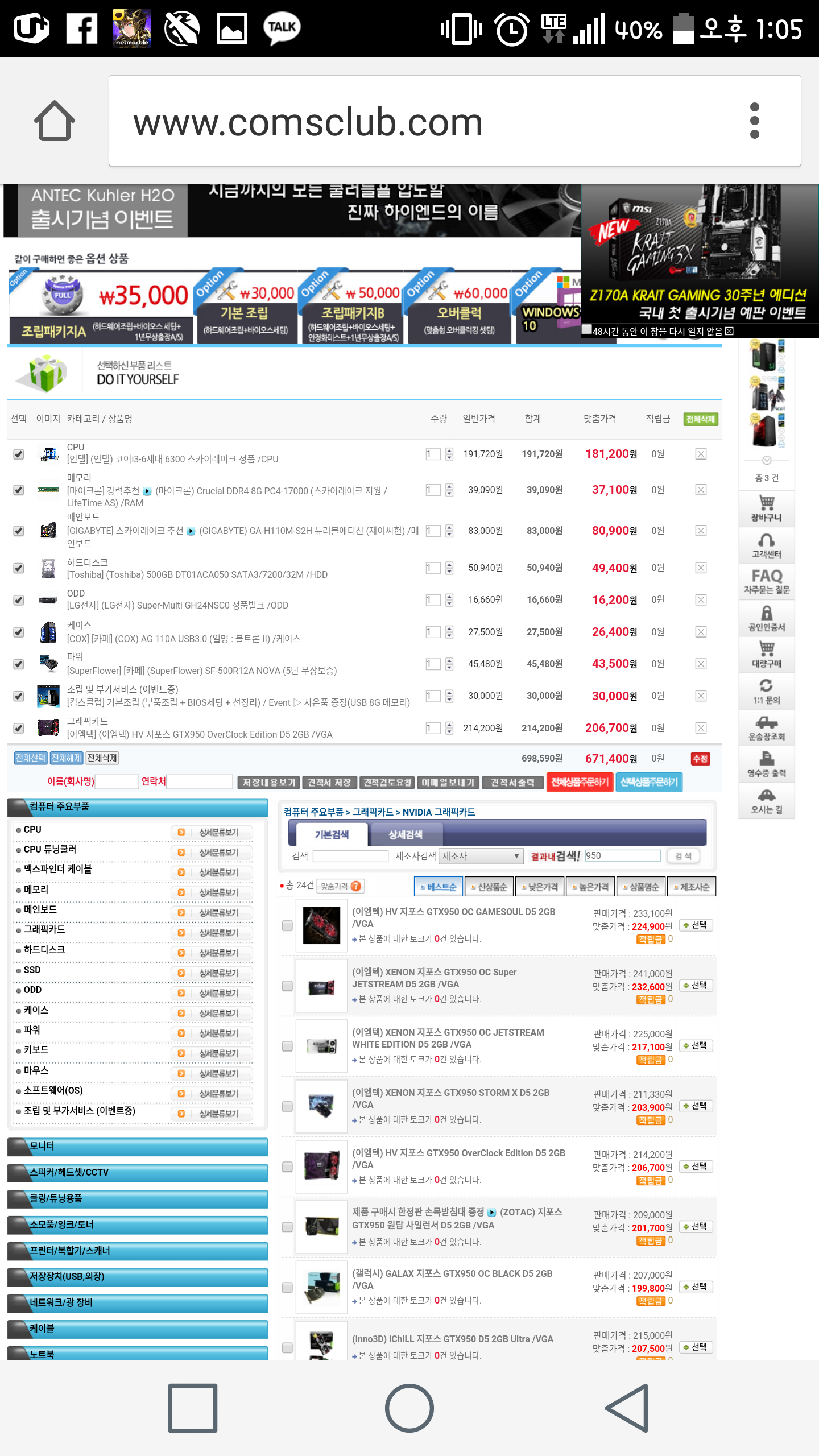819x1456 pixels.
Task: Adjust the CPU quantity stepper
Action: pyautogui.click(x=449, y=454)
